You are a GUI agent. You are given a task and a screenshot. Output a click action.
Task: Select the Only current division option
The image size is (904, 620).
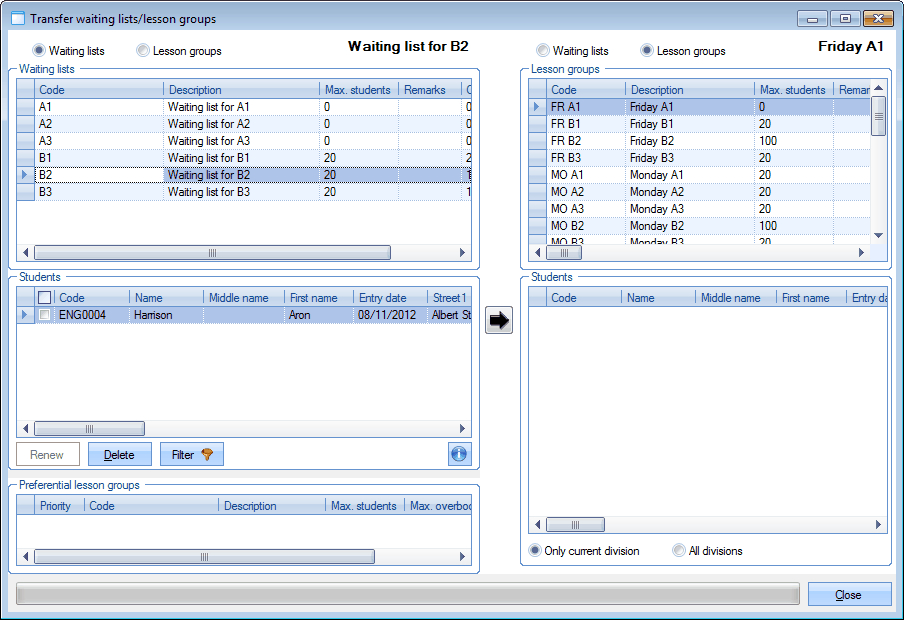click(535, 550)
